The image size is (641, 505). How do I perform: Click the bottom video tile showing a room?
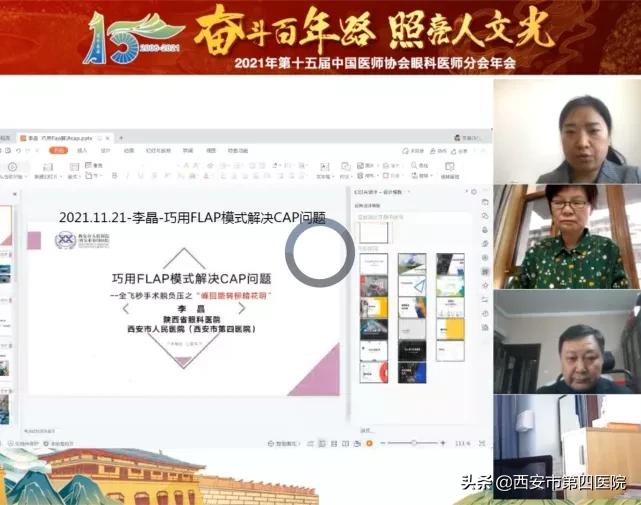(x=567, y=447)
